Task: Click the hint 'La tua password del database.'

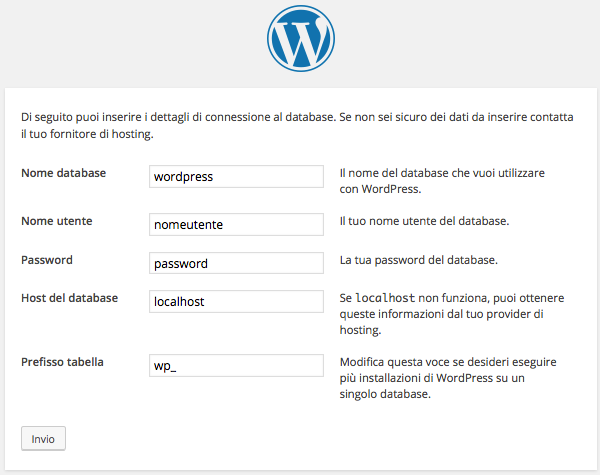Action: [x=419, y=260]
